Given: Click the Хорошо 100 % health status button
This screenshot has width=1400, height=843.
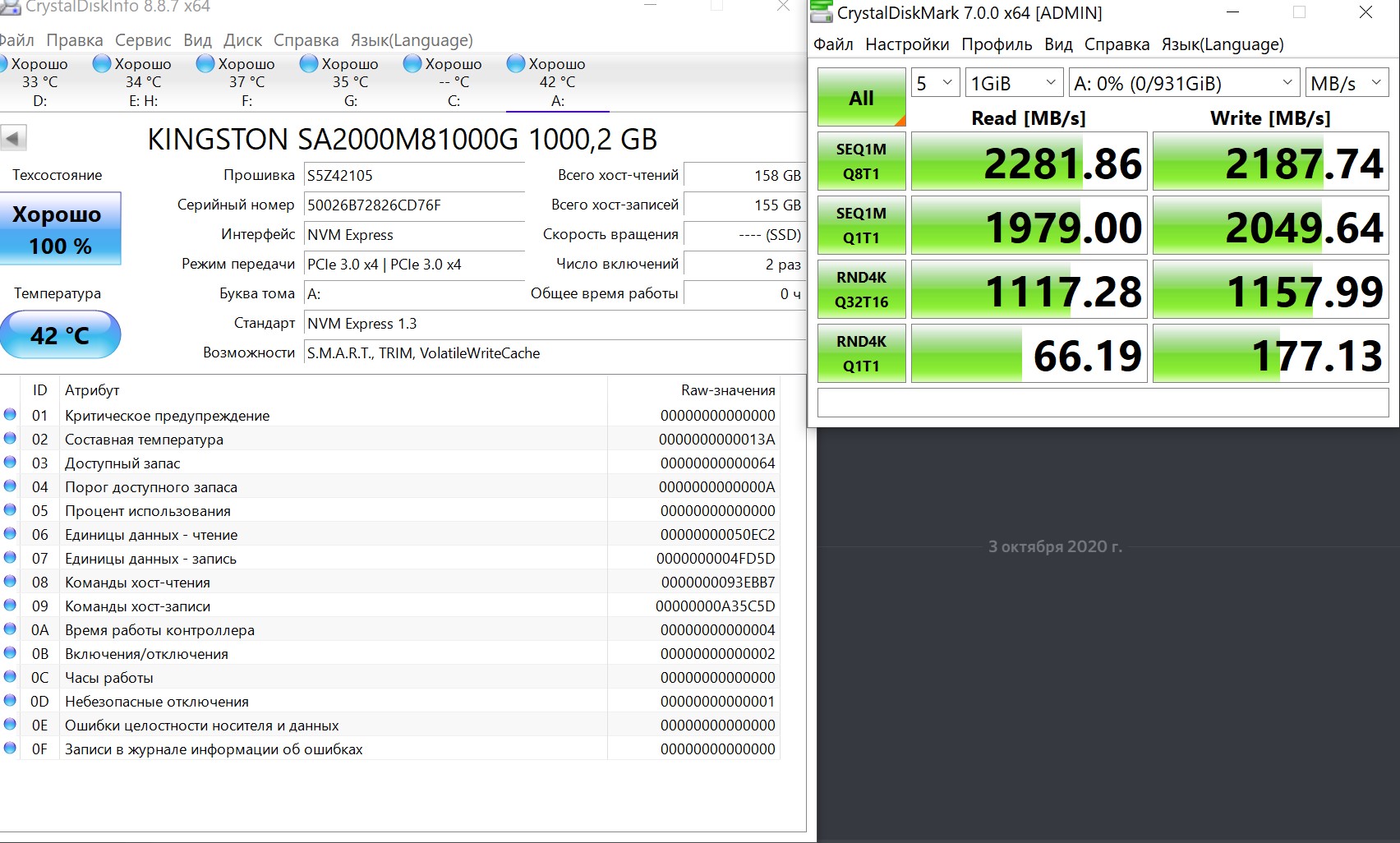Looking at the screenshot, I should coord(60,229).
